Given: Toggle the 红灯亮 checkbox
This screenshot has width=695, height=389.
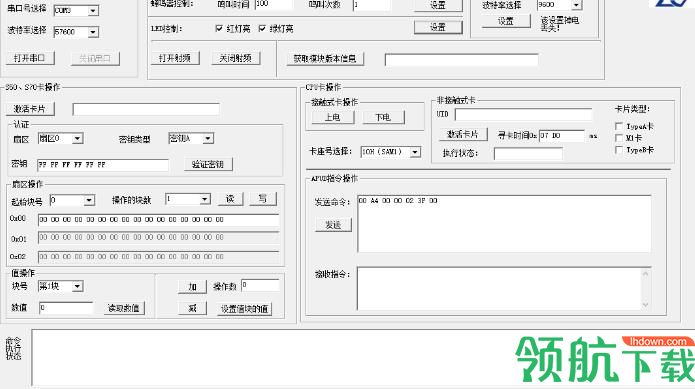Looking at the screenshot, I should tap(219, 28).
